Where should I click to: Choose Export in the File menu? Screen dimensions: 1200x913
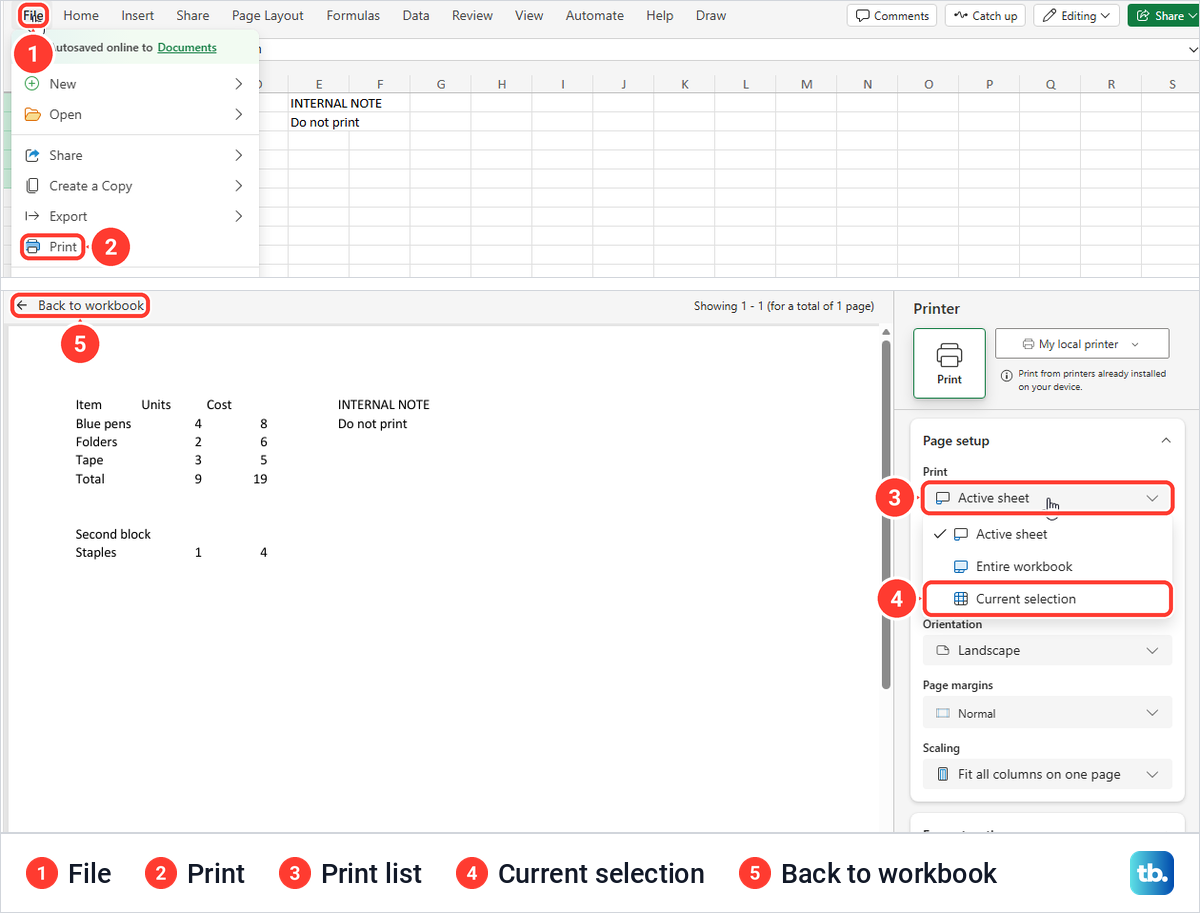134,216
